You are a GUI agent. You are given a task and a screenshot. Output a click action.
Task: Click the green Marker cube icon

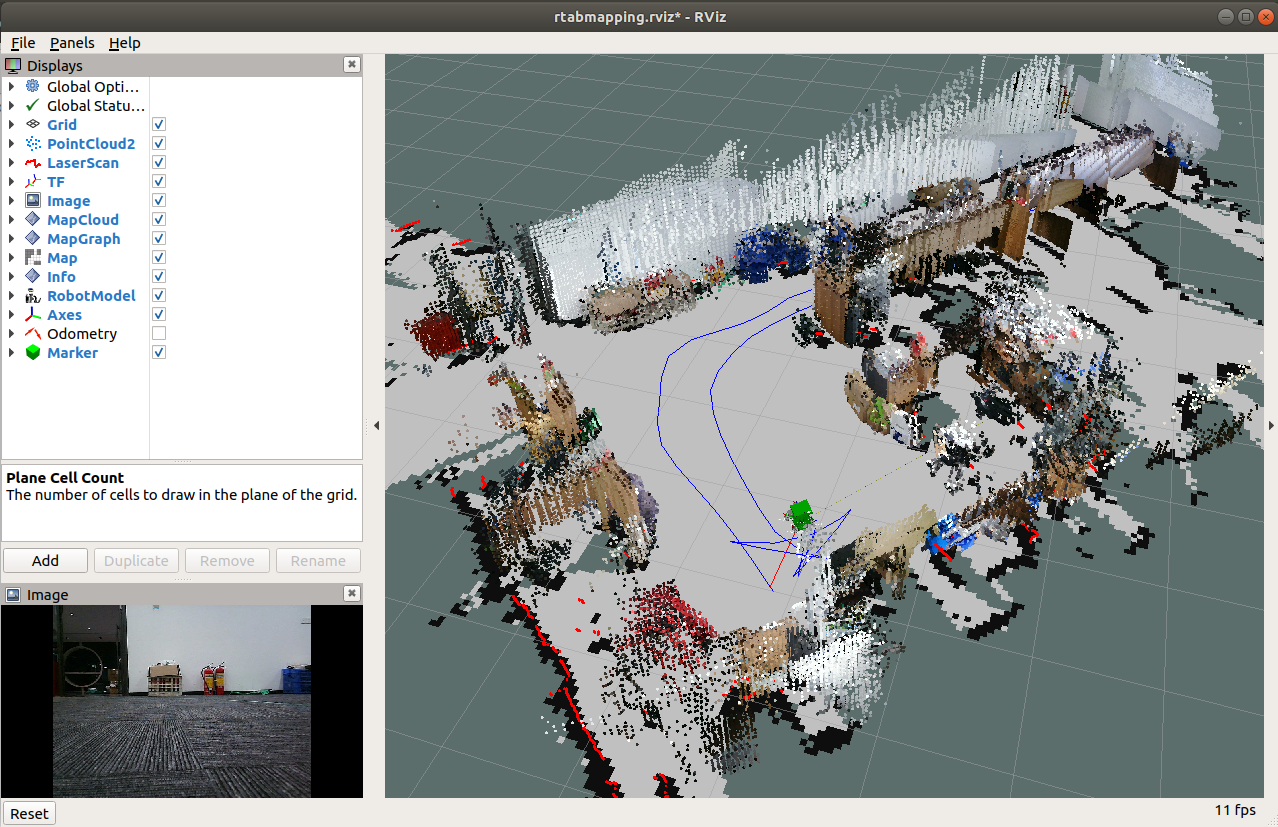(x=32, y=353)
